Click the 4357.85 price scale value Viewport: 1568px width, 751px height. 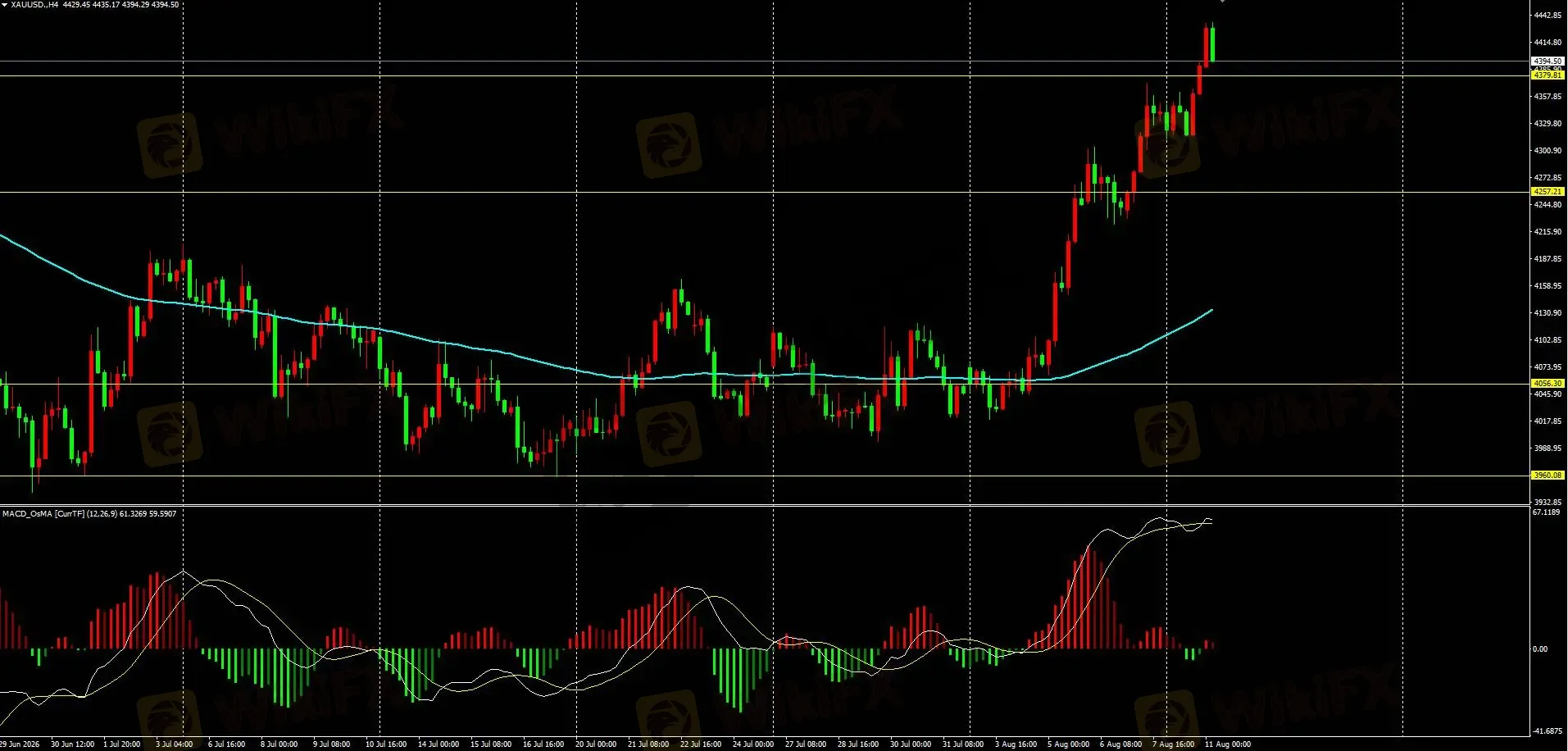[1548, 97]
